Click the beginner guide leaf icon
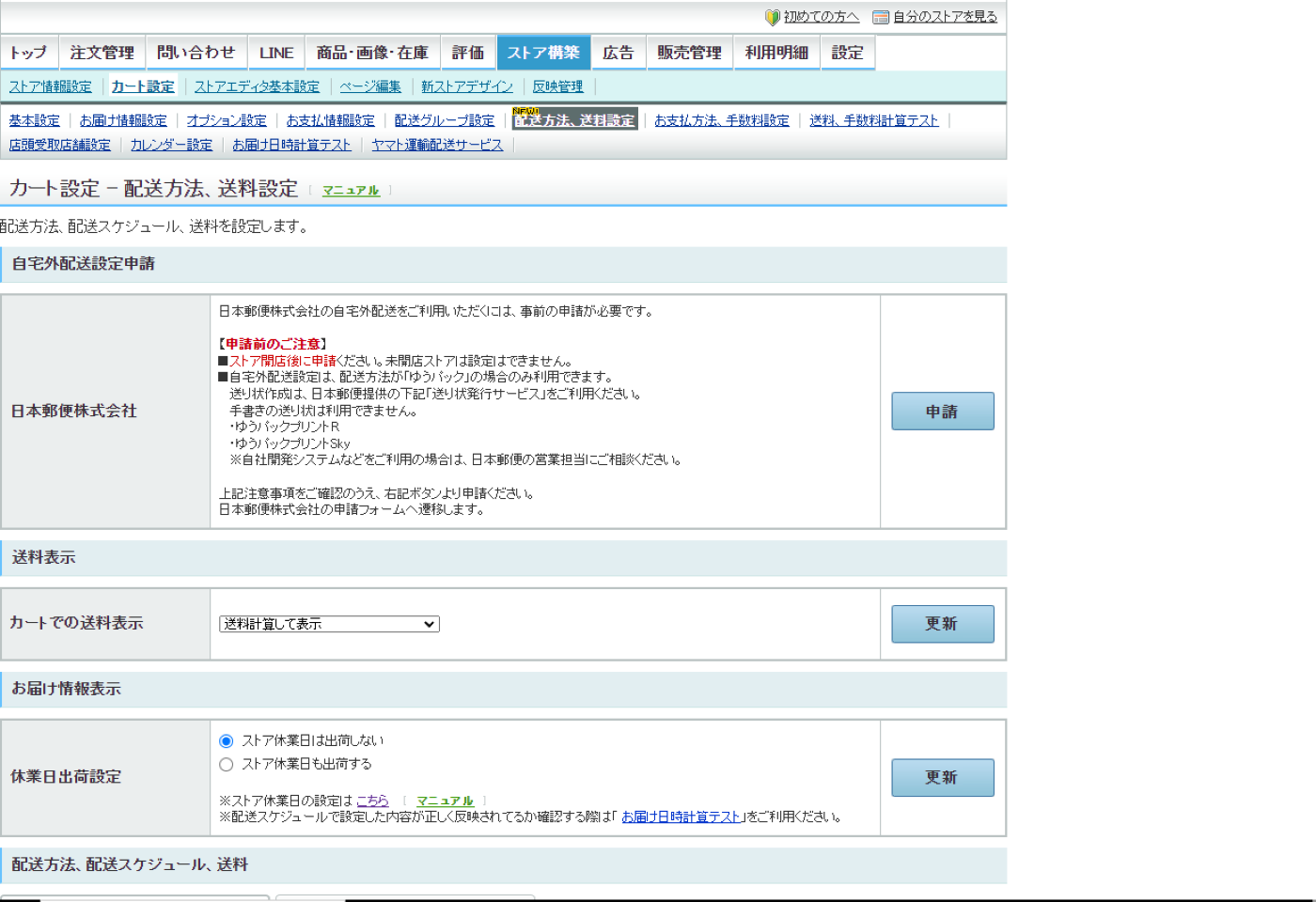The image size is (1316, 902). point(772,17)
